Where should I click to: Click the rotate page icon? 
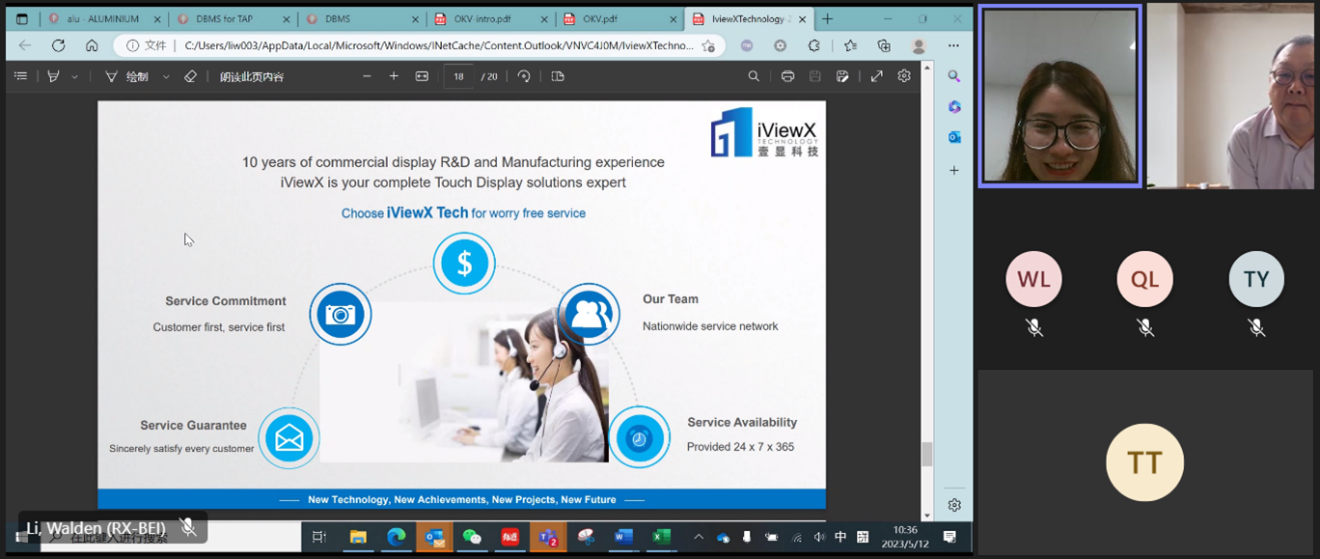[x=524, y=76]
